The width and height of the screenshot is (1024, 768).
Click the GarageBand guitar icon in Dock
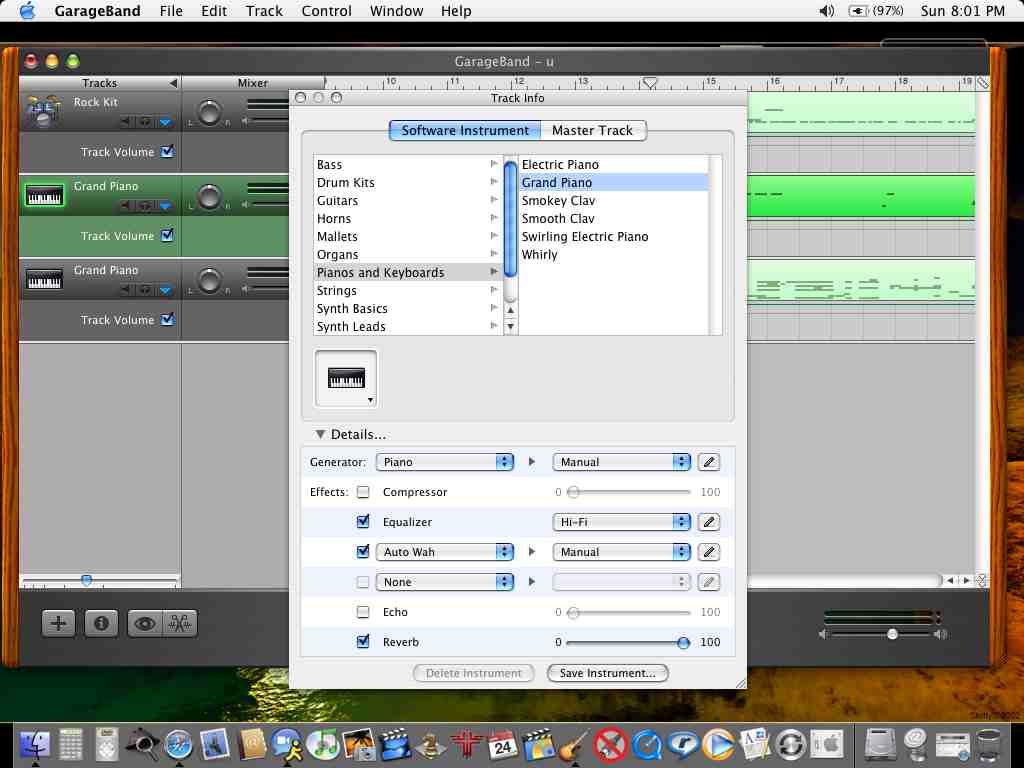click(x=573, y=745)
